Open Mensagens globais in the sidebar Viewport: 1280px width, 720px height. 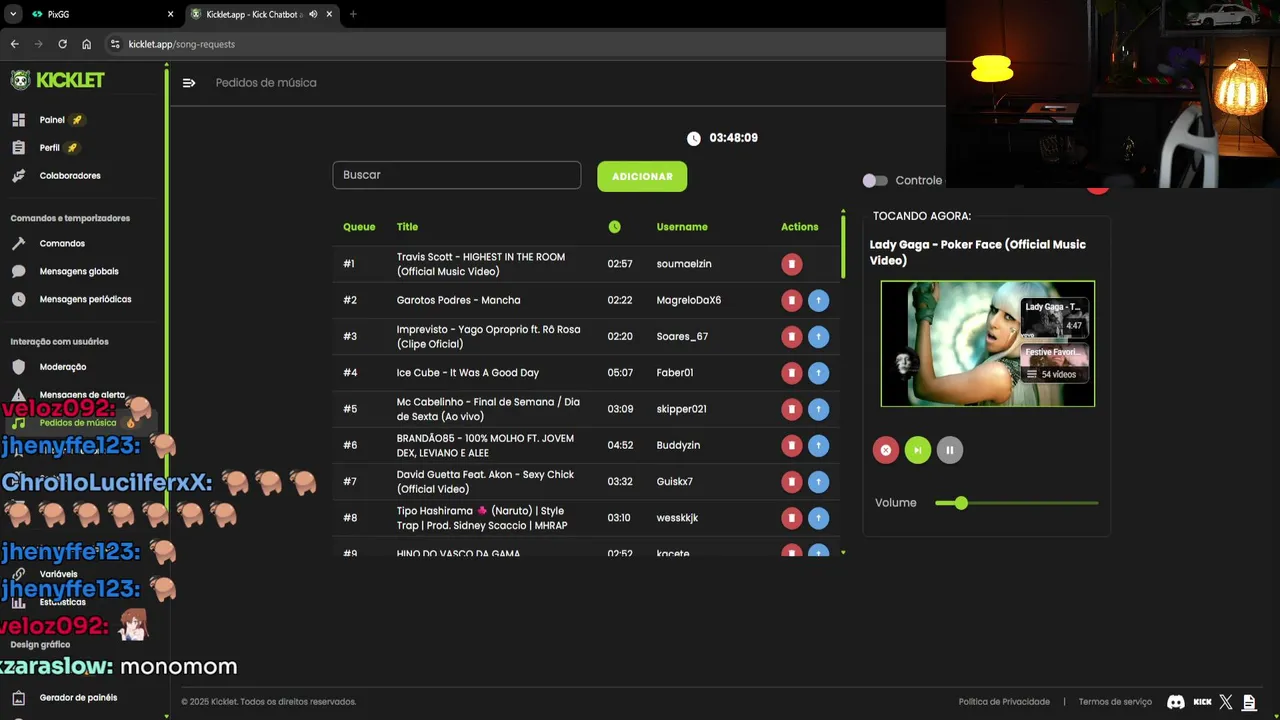pos(79,271)
